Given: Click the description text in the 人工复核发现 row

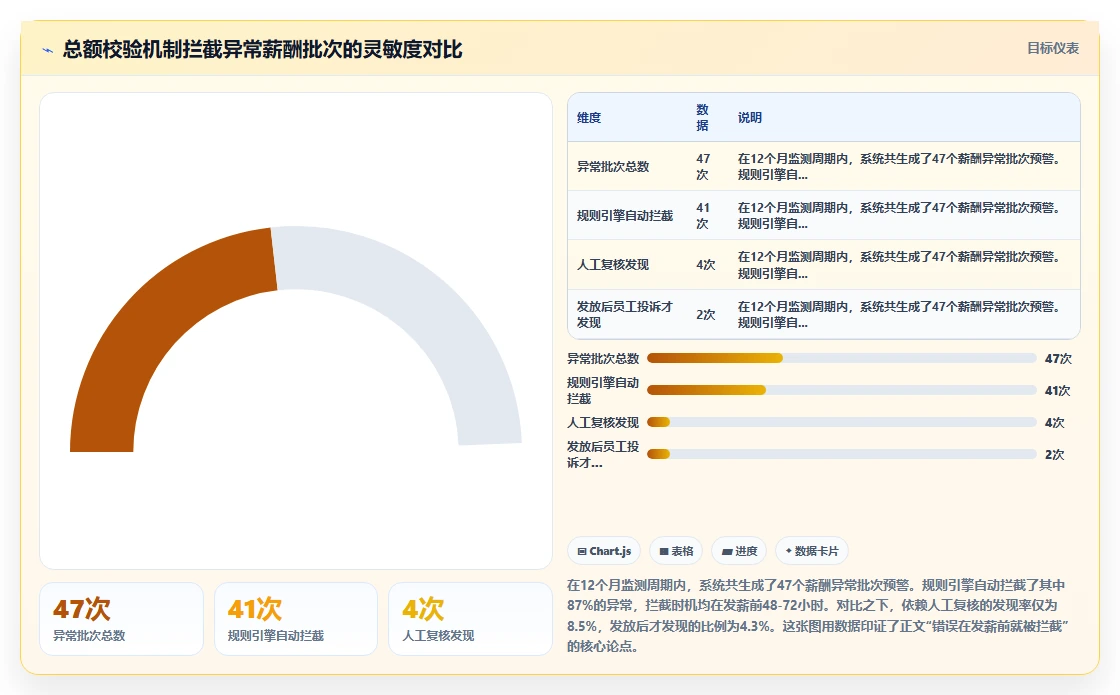Looking at the screenshot, I should click(x=899, y=265).
